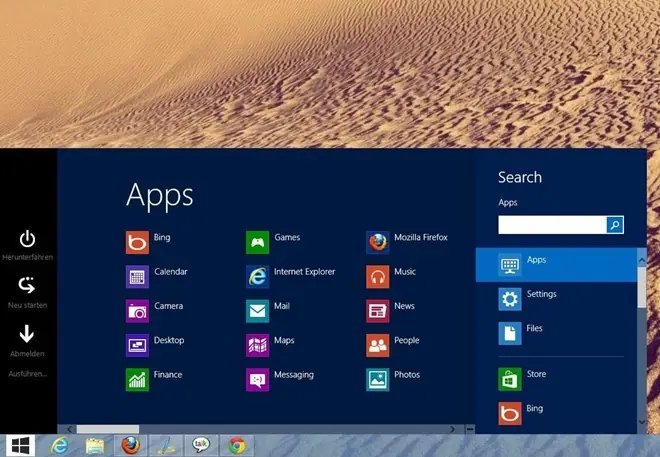This screenshot has height=457, width=660.
Task: Launch Mozilla Firefox from Apps list
Action: (378, 242)
